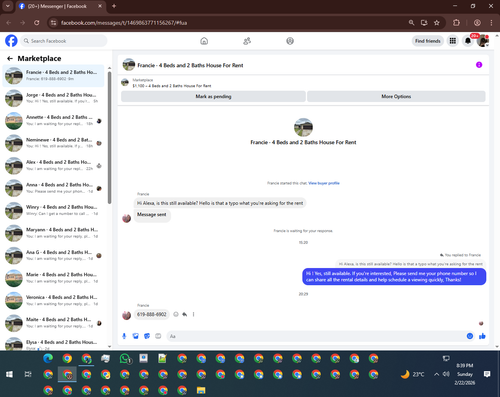
Task: Click the Facebook logo icon
Action: tap(11, 41)
